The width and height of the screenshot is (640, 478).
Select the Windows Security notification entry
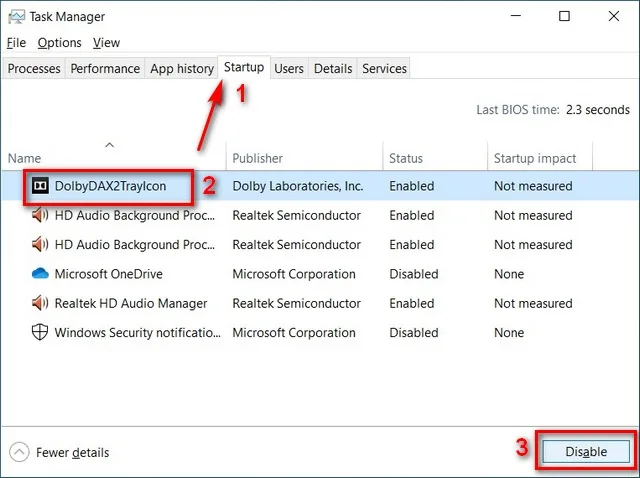pyautogui.click(x=137, y=332)
